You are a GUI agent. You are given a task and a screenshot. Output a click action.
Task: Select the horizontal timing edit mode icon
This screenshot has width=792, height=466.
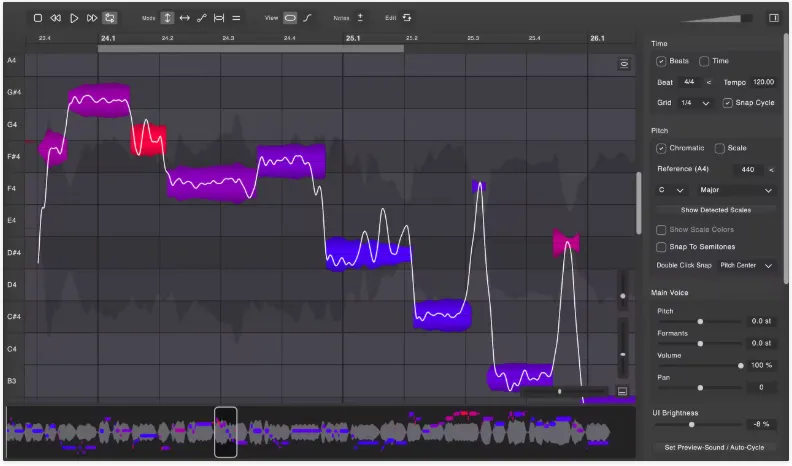coord(185,18)
